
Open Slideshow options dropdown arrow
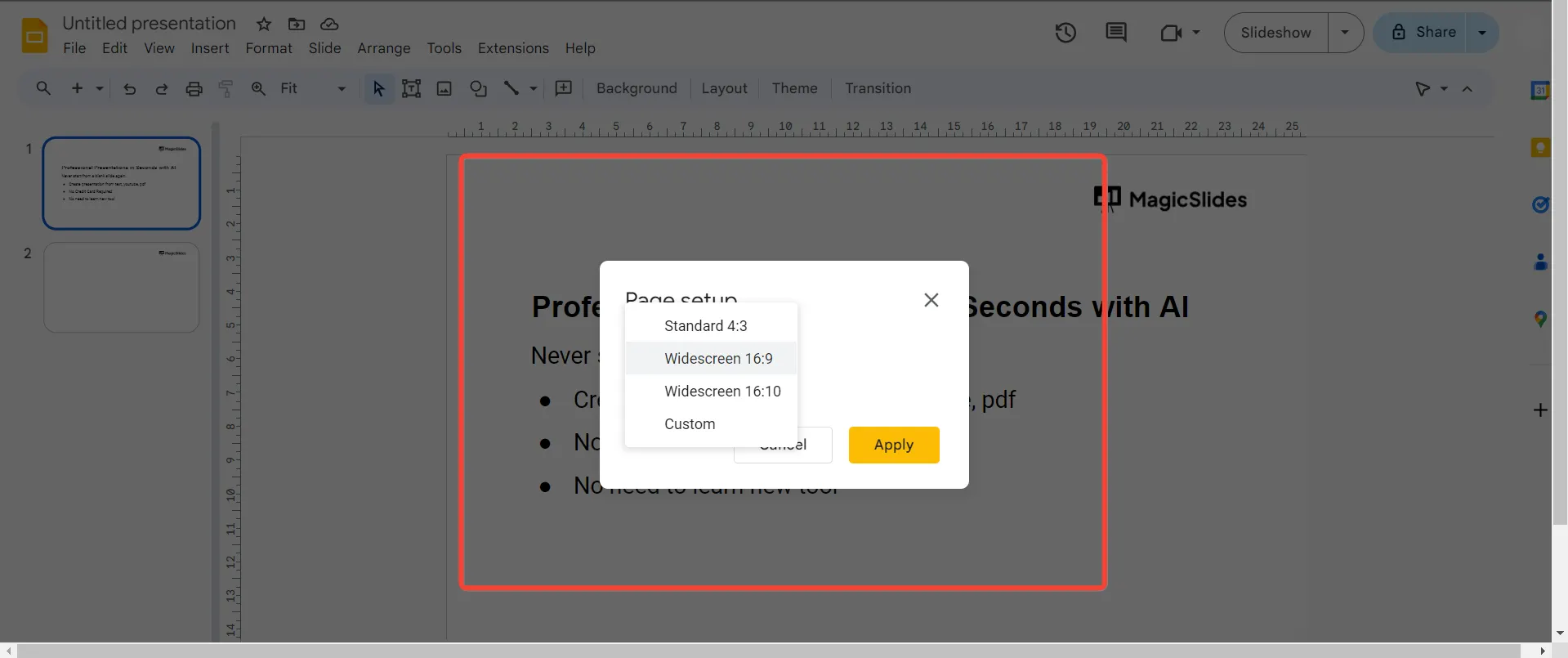coord(1345,33)
